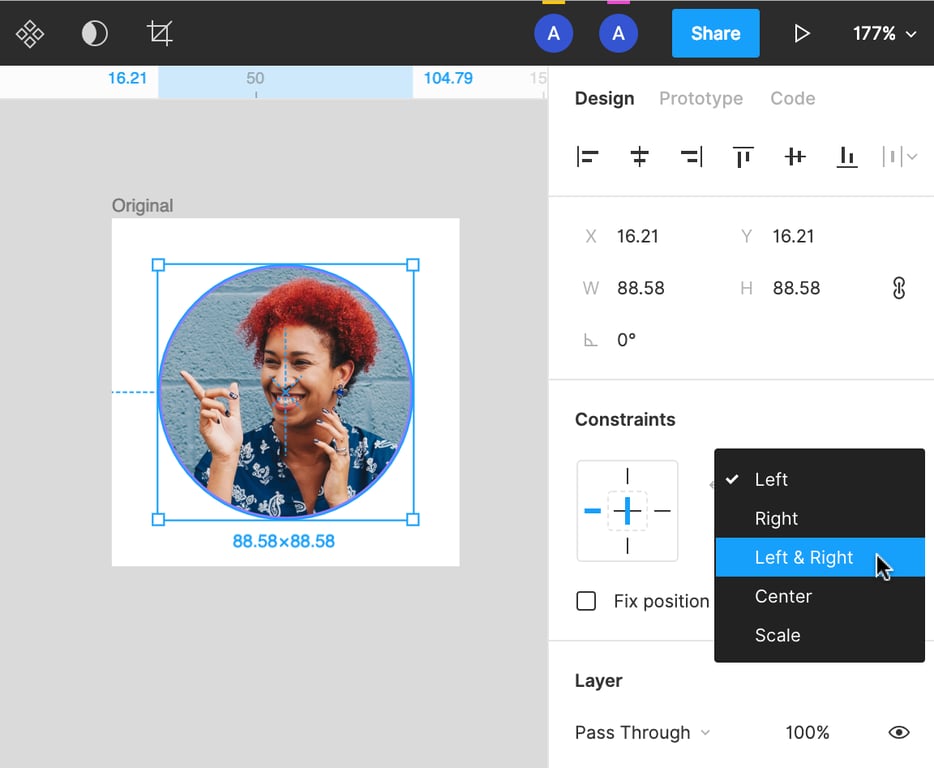
Task: Toggle constrain proportions link icon
Action: tap(898, 288)
